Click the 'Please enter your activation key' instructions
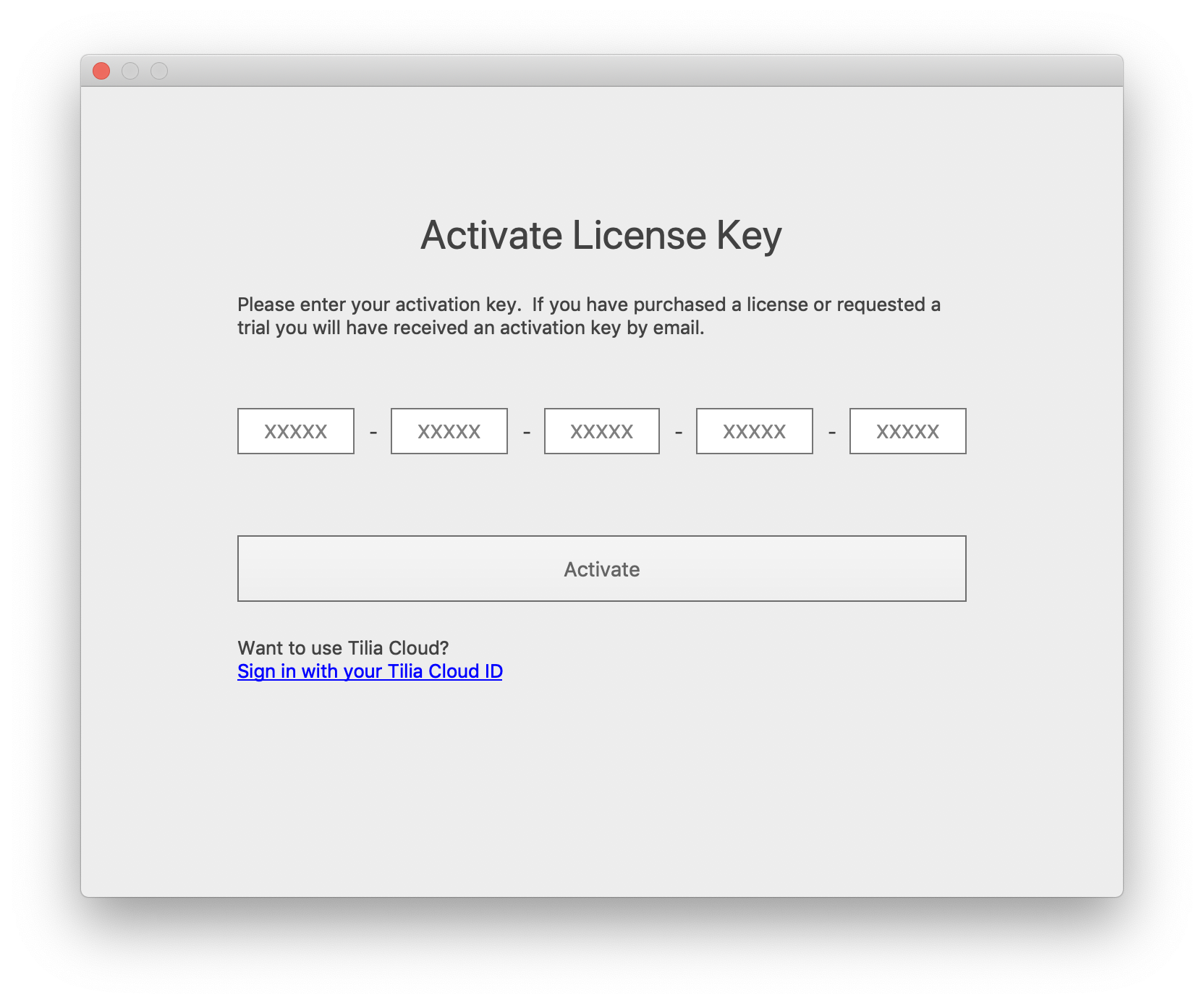Screen dimensions: 1204x1004 pos(589,316)
